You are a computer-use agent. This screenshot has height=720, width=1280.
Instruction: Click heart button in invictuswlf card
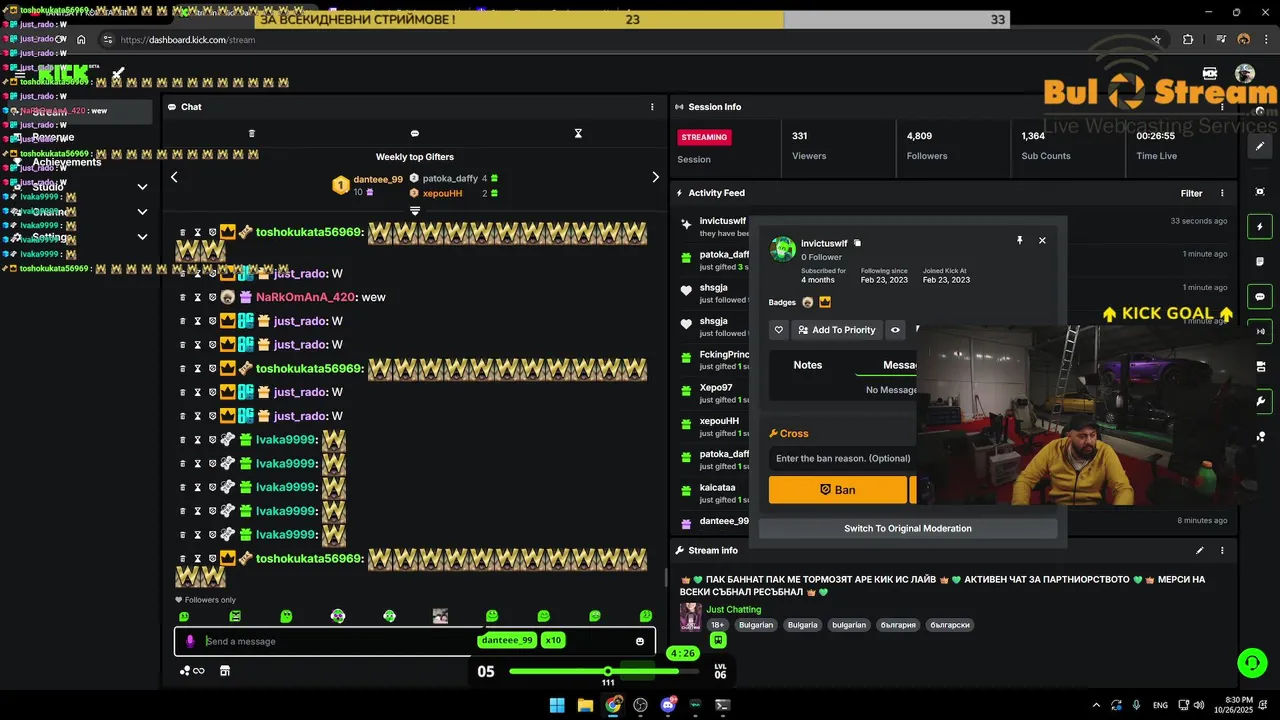pos(779,330)
